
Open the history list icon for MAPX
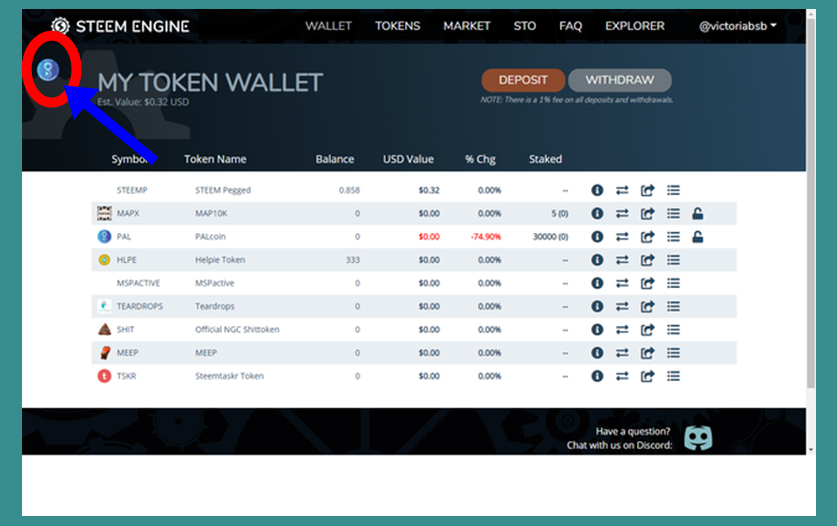coord(674,214)
